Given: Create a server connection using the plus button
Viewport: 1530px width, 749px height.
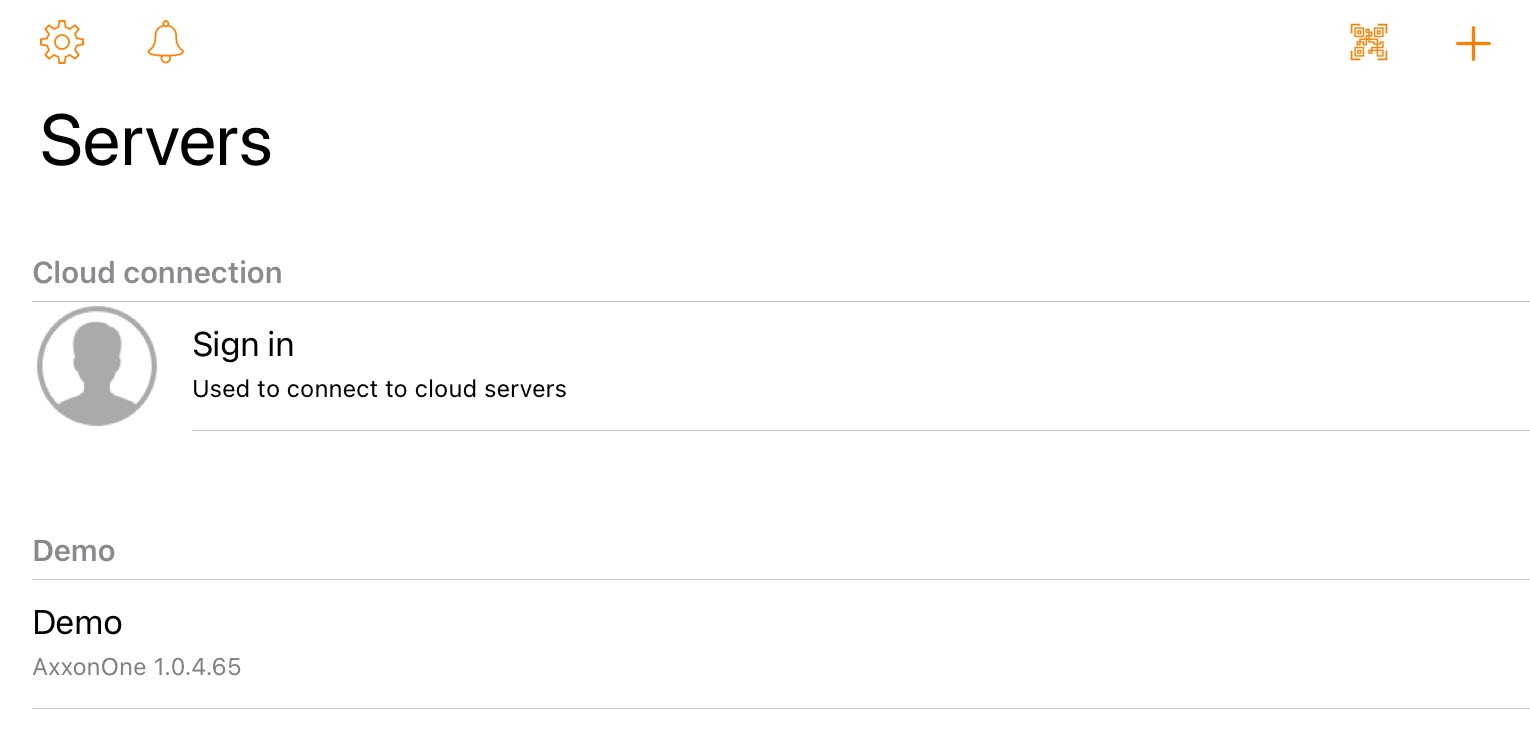Looking at the screenshot, I should coord(1473,44).
